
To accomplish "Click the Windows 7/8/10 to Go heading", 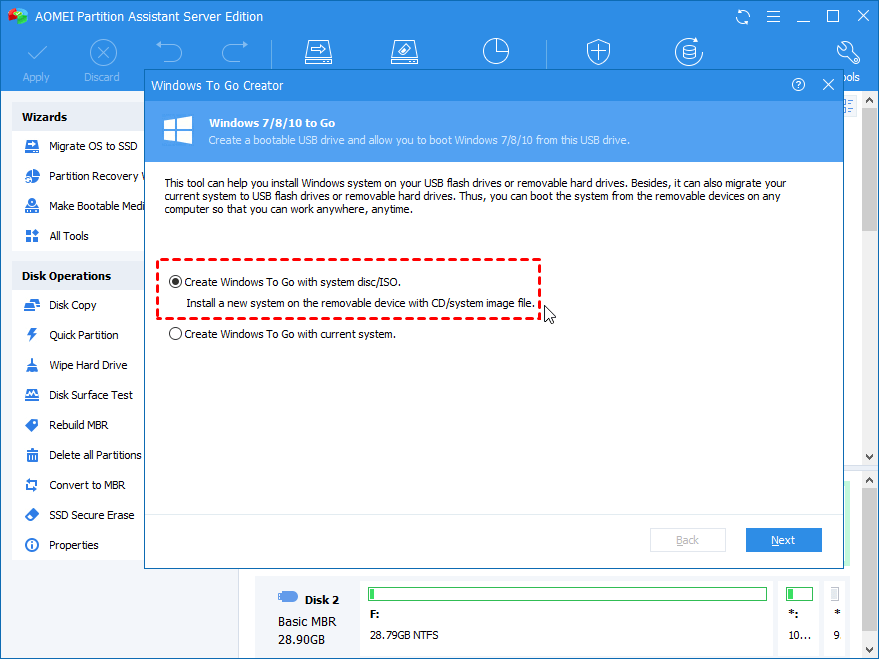I will point(272,123).
